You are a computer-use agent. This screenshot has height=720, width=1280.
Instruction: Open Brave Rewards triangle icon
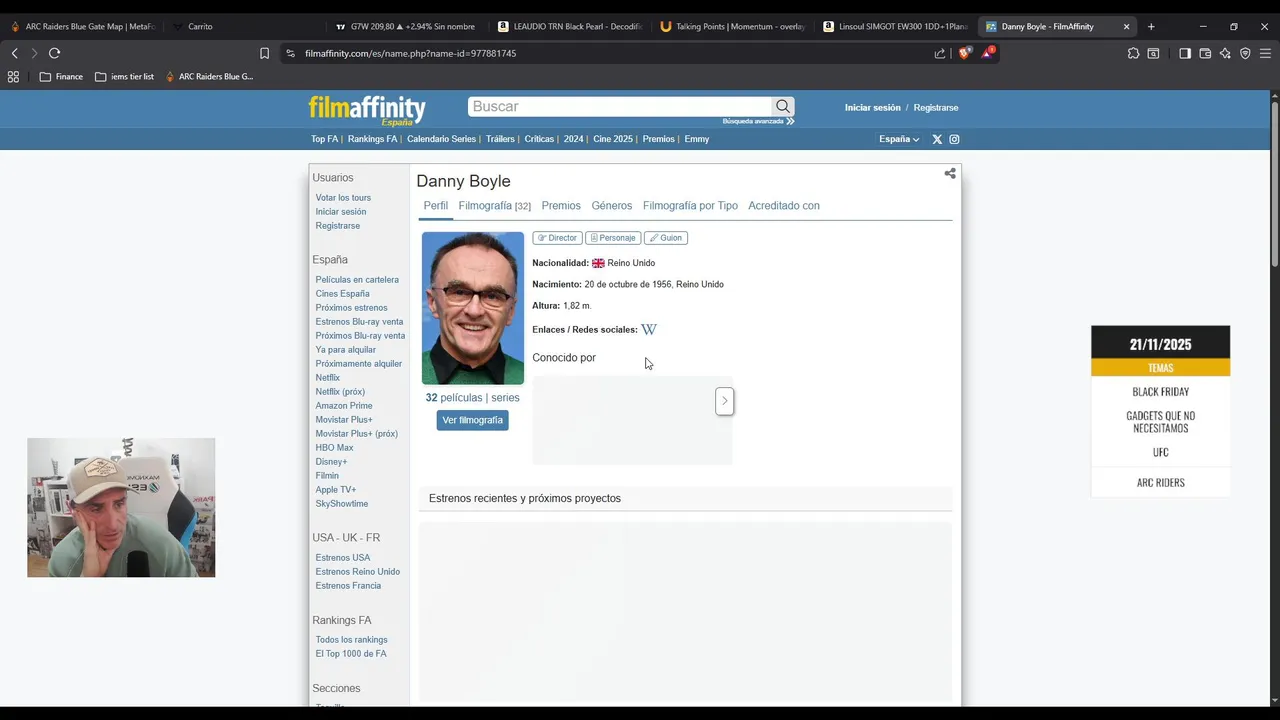(987, 52)
